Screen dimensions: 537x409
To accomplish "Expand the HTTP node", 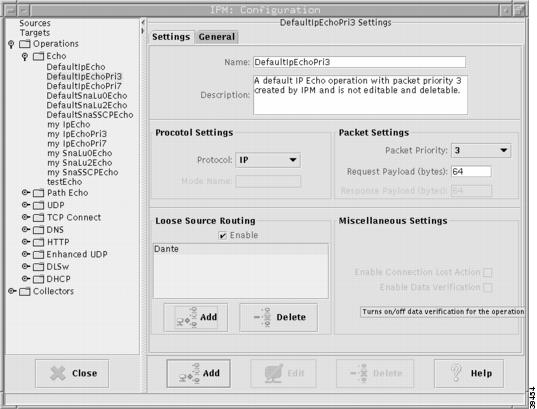I will 26,242.
